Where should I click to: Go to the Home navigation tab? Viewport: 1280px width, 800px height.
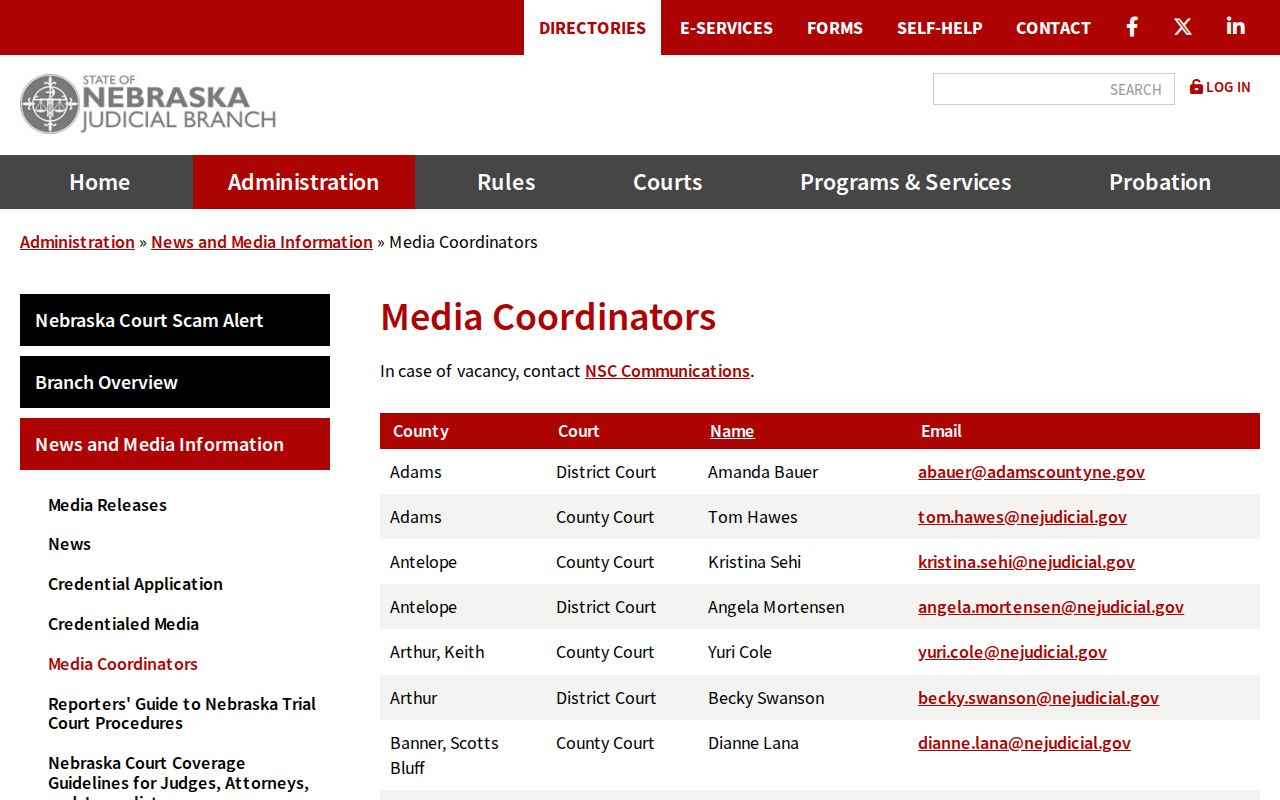[99, 182]
